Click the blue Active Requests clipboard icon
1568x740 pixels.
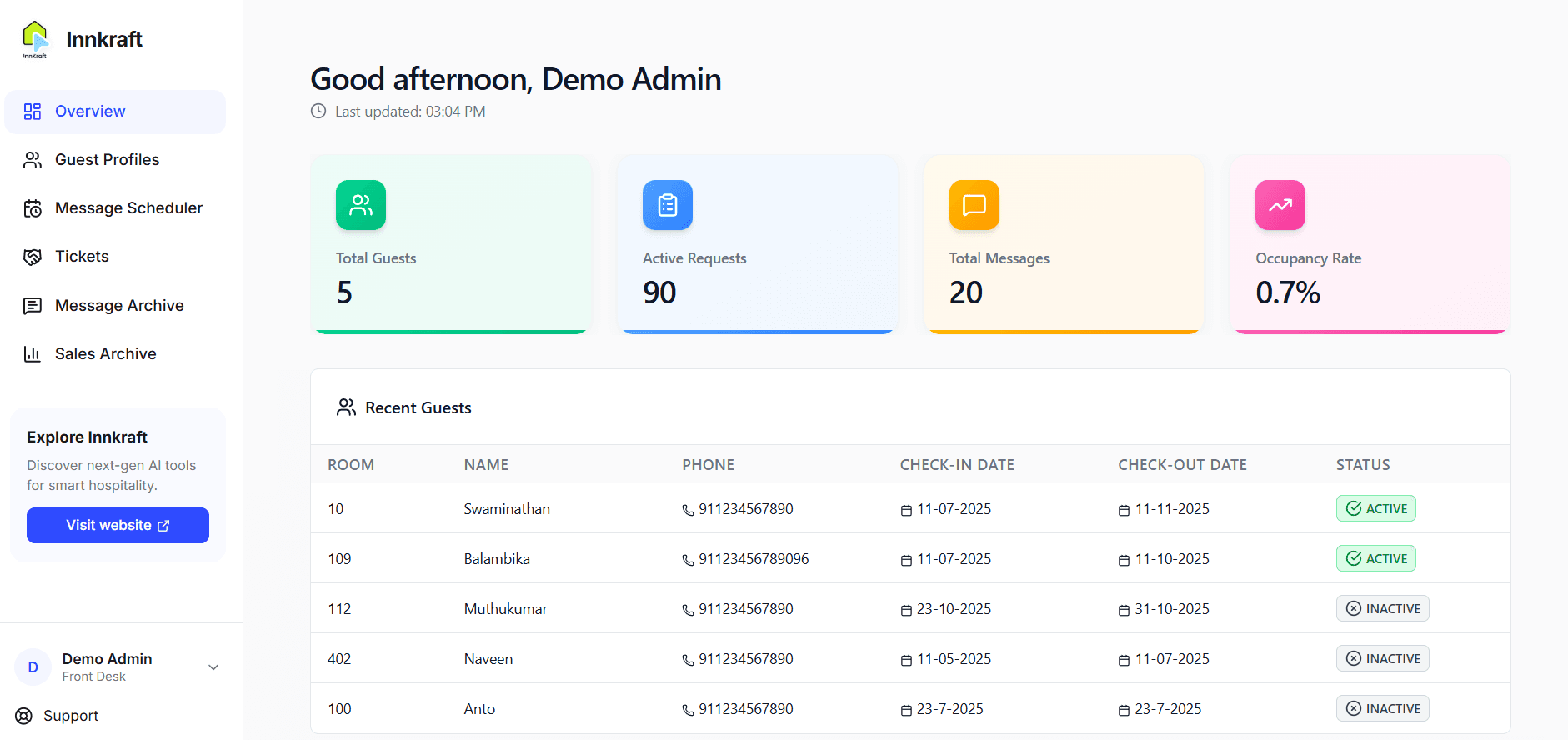click(x=668, y=205)
